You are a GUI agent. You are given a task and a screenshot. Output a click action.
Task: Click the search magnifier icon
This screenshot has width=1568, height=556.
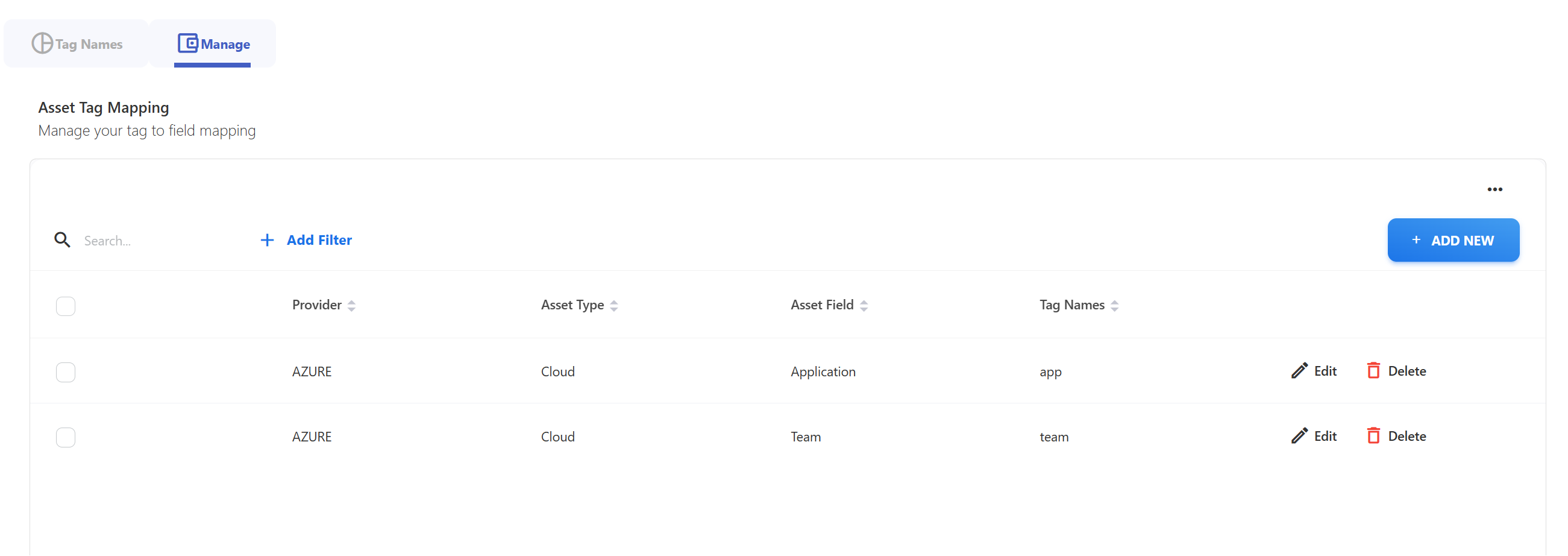[62, 240]
